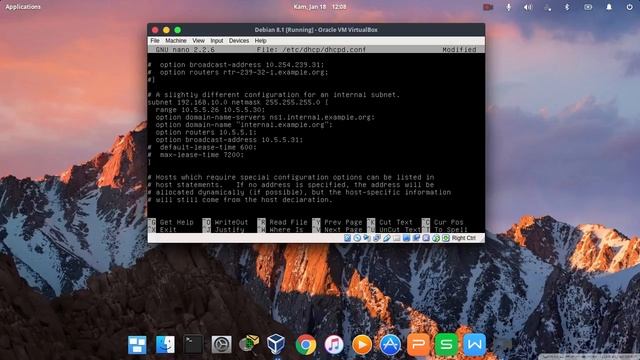The width and height of the screenshot is (640, 360).
Task: Click the 'Get Help' nano shortcut label
Action: 176,222
